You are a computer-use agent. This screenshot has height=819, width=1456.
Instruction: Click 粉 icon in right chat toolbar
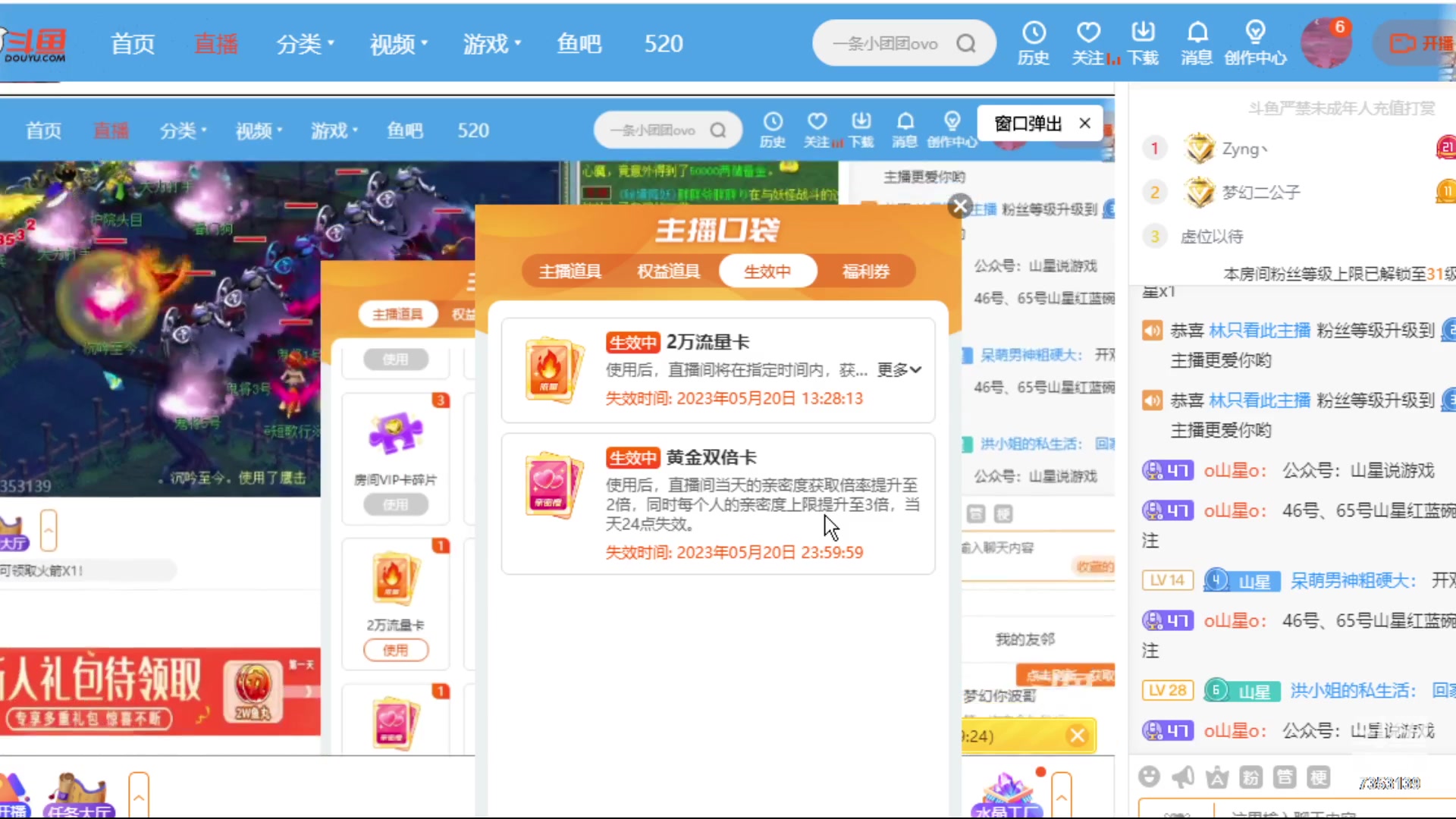click(1250, 777)
